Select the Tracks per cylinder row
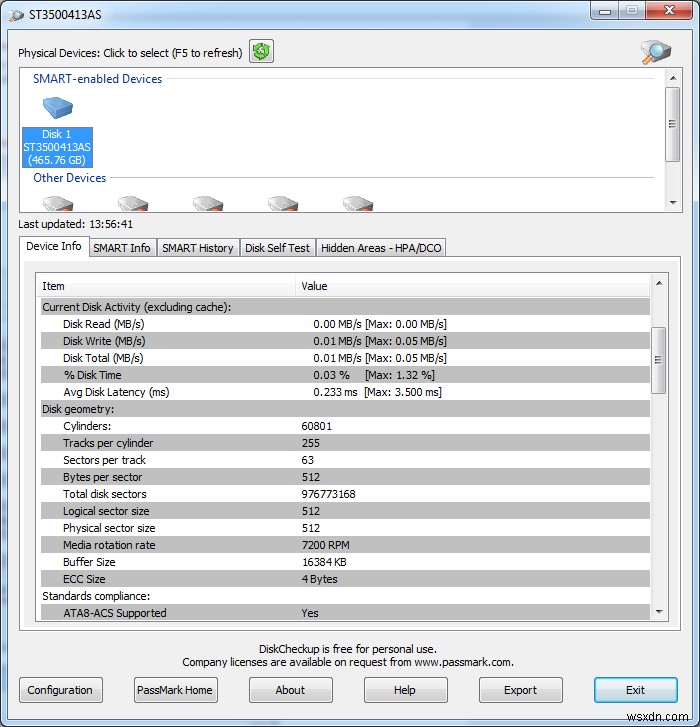 coord(345,443)
